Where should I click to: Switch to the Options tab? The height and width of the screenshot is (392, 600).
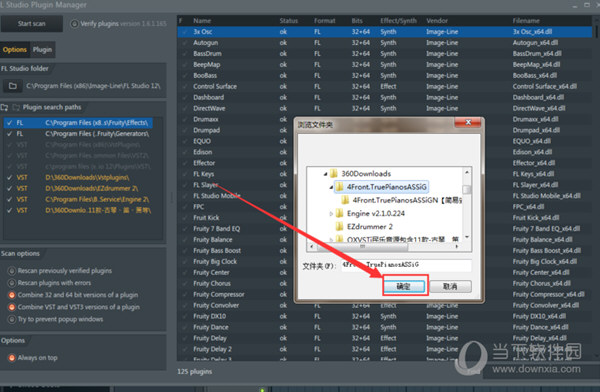[15, 50]
